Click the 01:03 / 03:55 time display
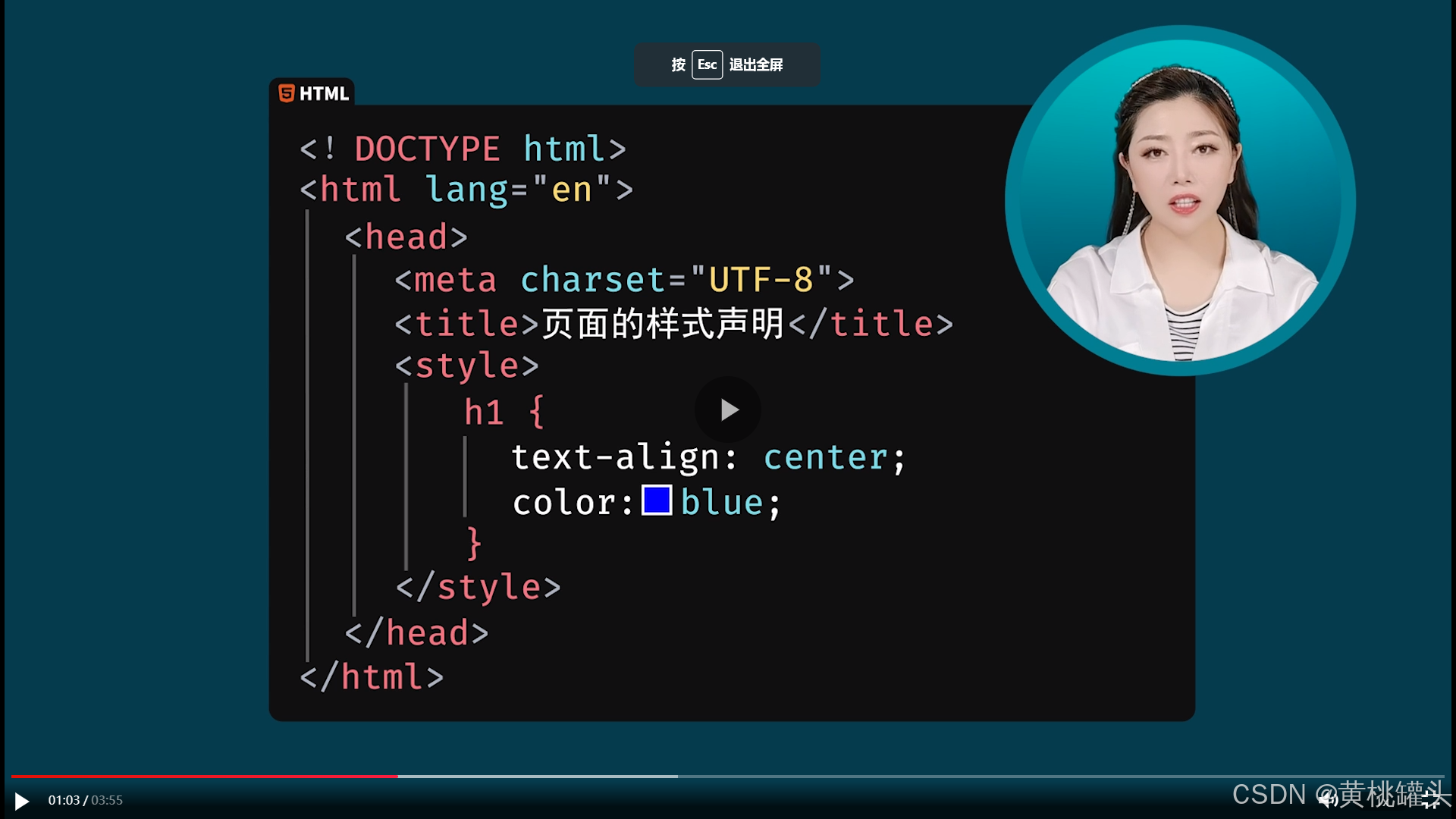Viewport: 1456px width, 819px height. 86,800
